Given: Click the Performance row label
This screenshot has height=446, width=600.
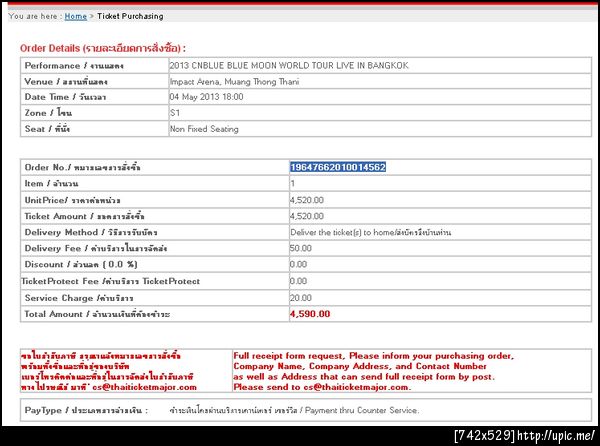Looking at the screenshot, I should (x=74, y=66).
